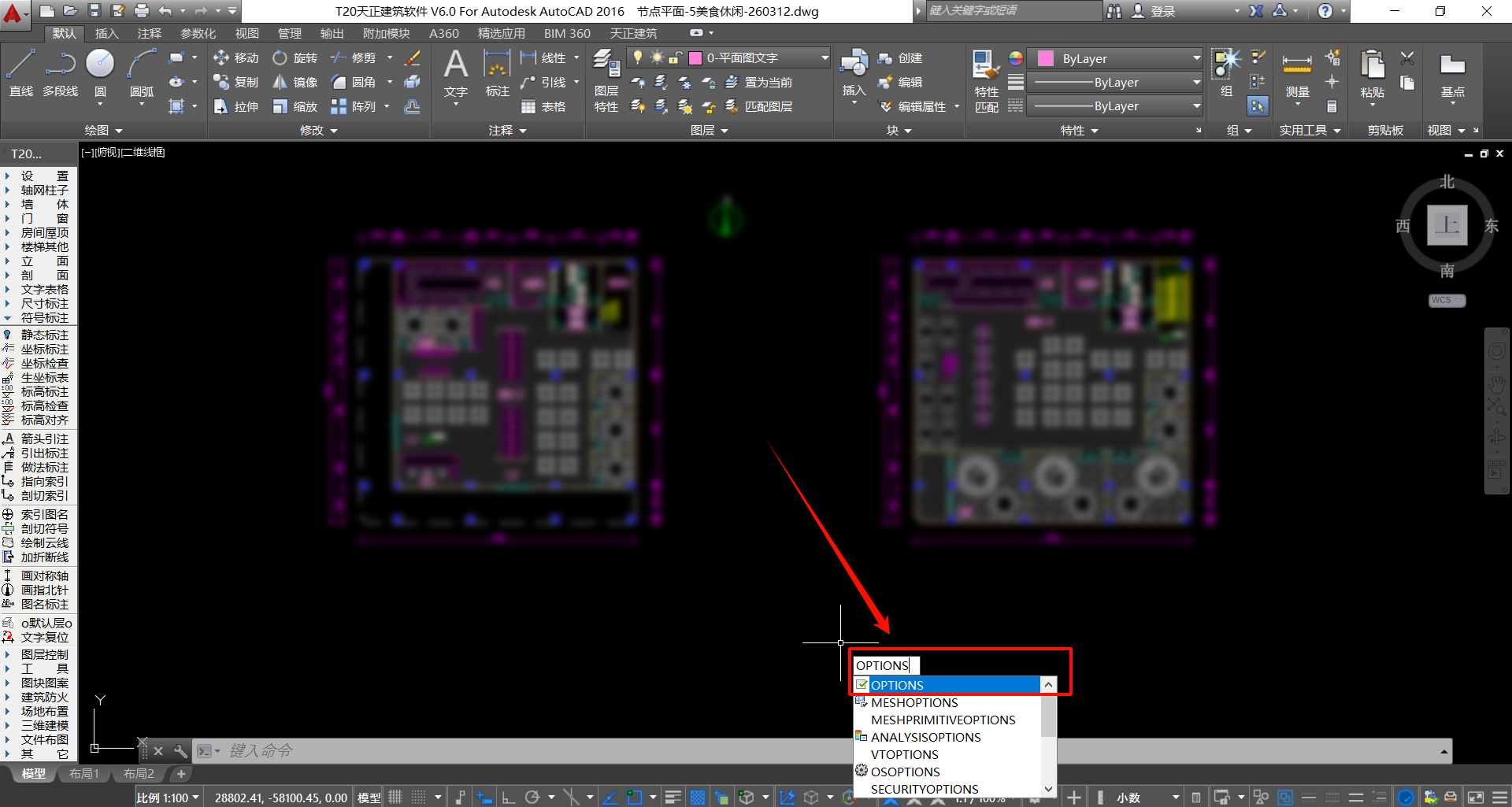Click the Mirror (镜像) tool
Viewport: 1512px width, 807px height.
coord(295,83)
